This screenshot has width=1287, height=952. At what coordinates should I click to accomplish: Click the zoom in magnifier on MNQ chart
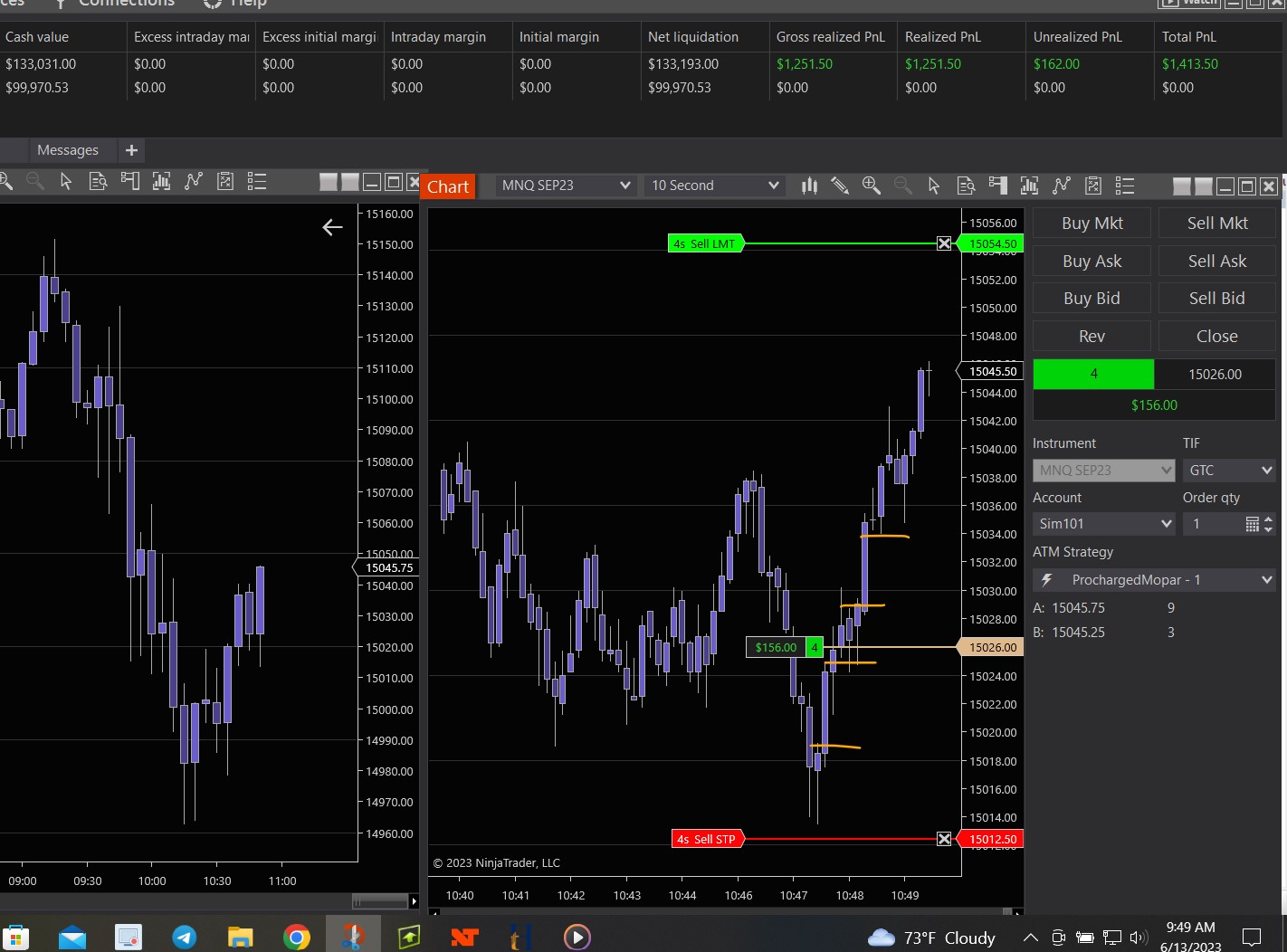click(x=871, y=186)
